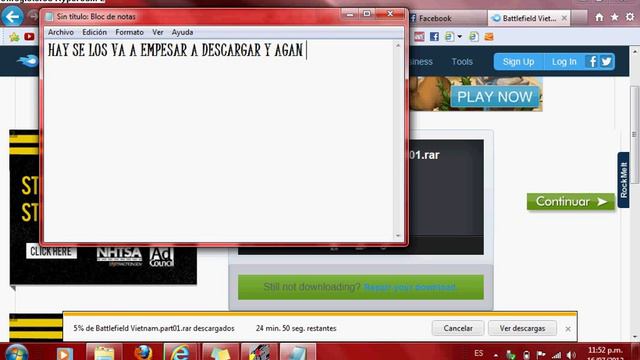Click the browser Back arrow button
The width and height of the screenshot is (640, 360).
click(x=12, y=17)
